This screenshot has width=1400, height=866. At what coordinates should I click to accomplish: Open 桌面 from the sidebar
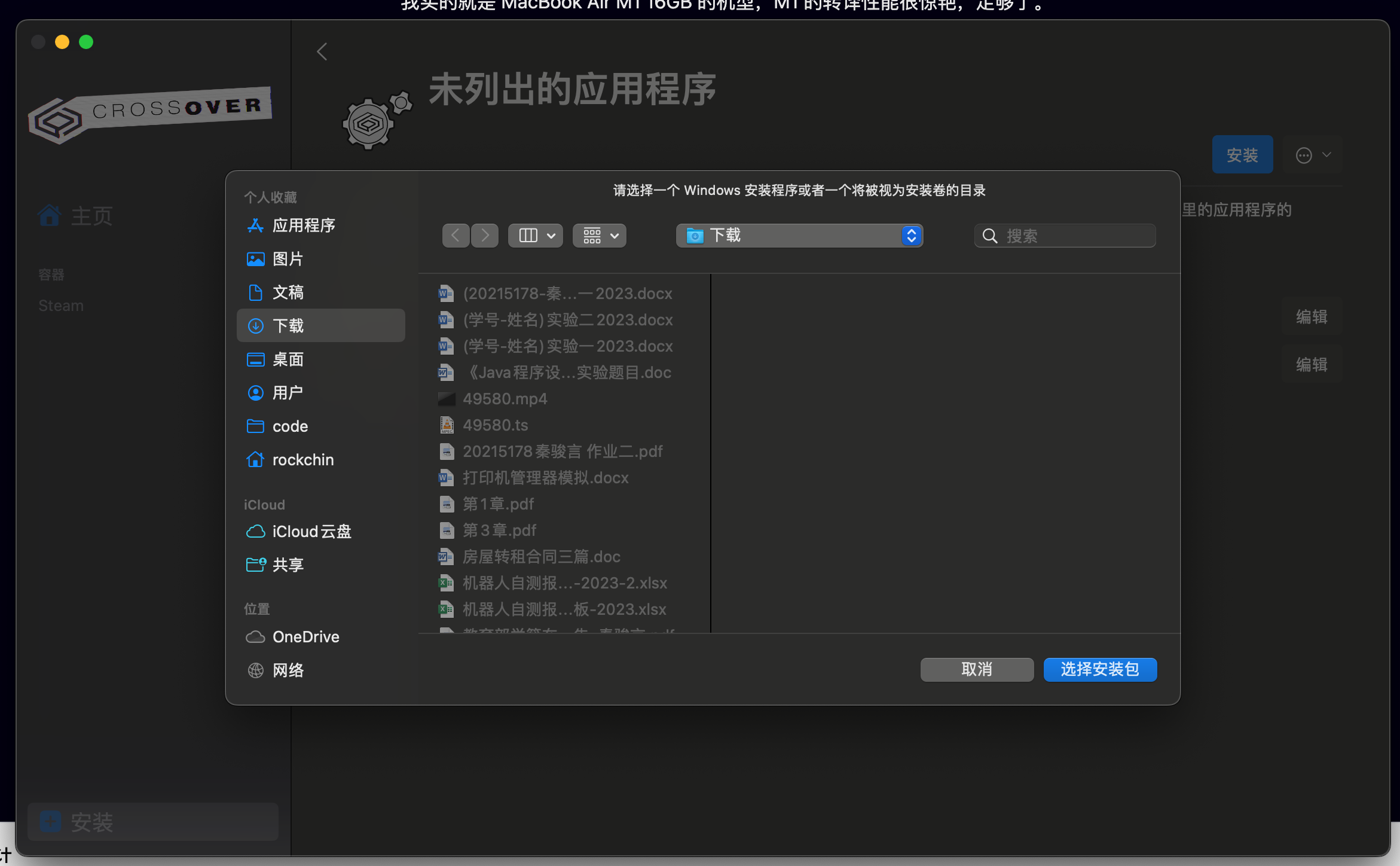point(288,359)
